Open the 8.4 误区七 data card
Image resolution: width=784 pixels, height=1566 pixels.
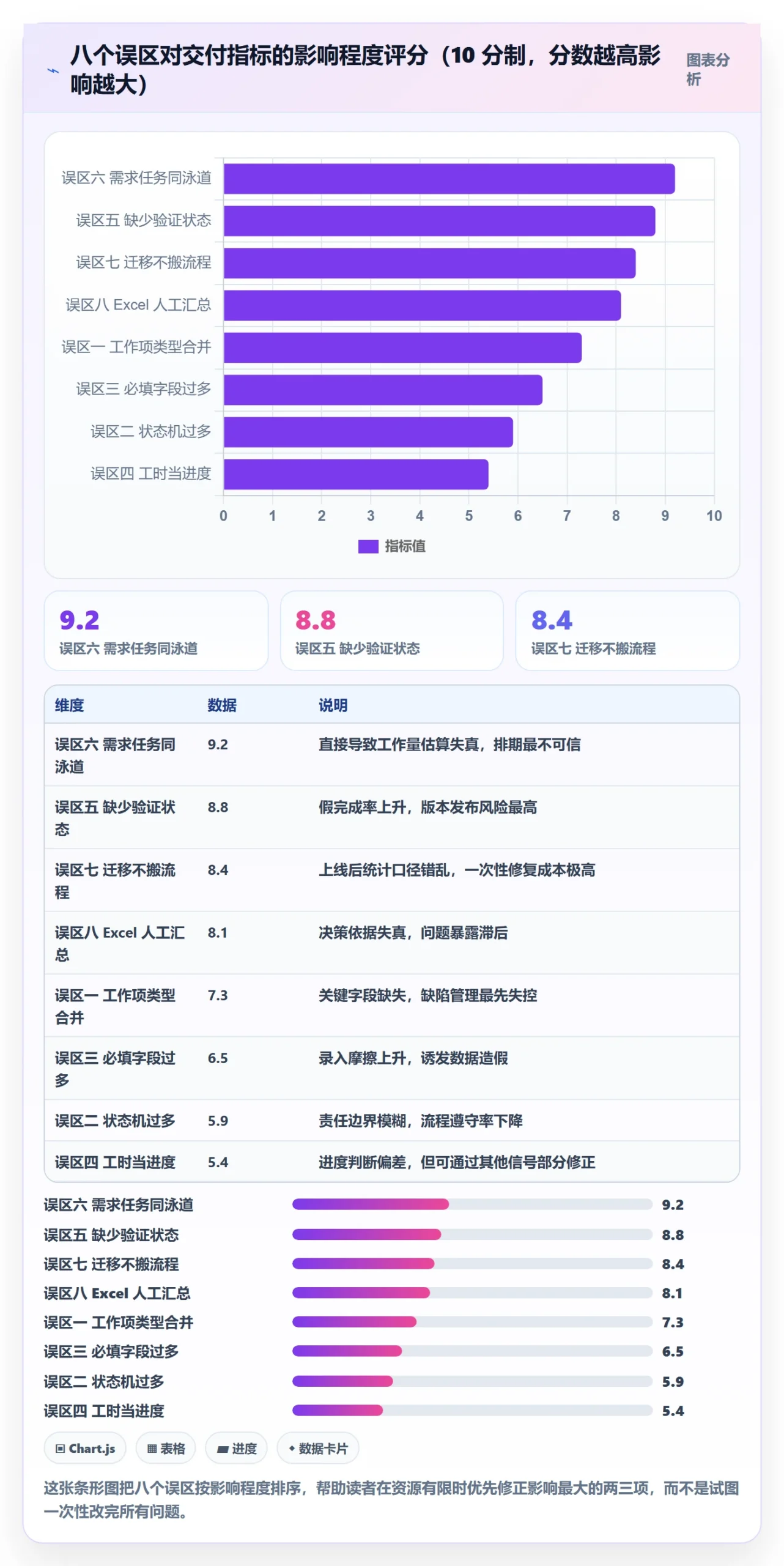pyautogui.click(x=627, y=631)
